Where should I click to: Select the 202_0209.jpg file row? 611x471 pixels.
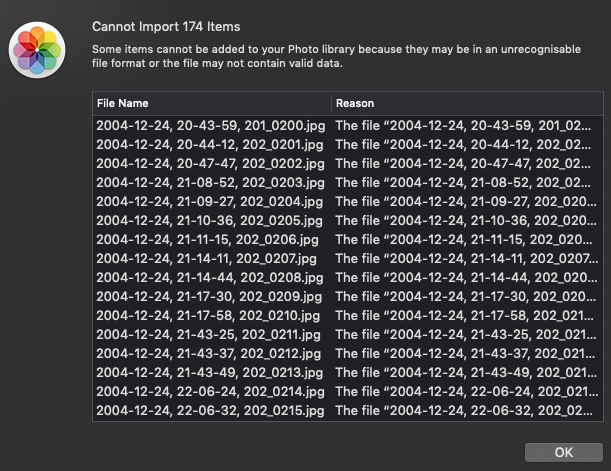[x=209, y=296]
